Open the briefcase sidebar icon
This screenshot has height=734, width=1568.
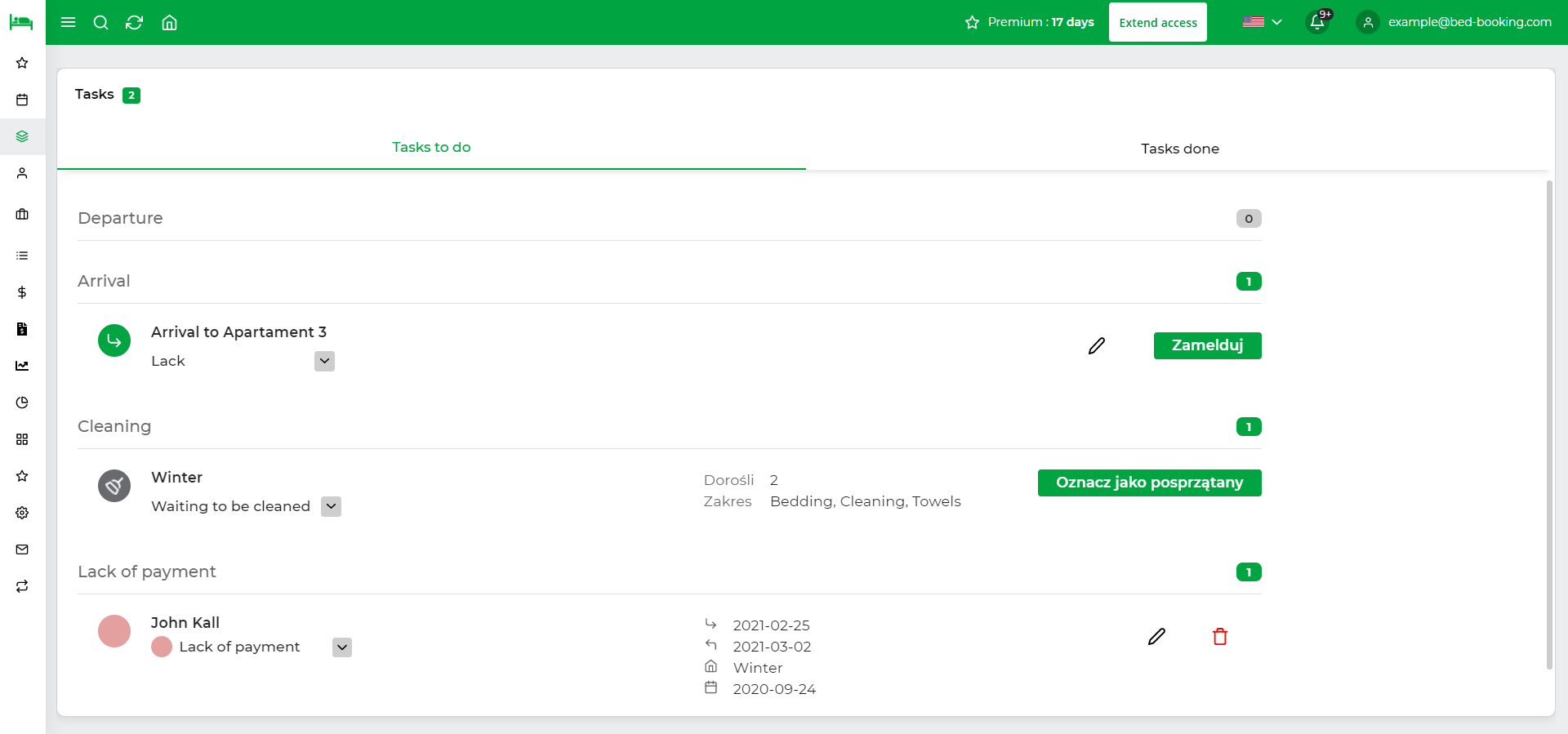pos(22,214)
